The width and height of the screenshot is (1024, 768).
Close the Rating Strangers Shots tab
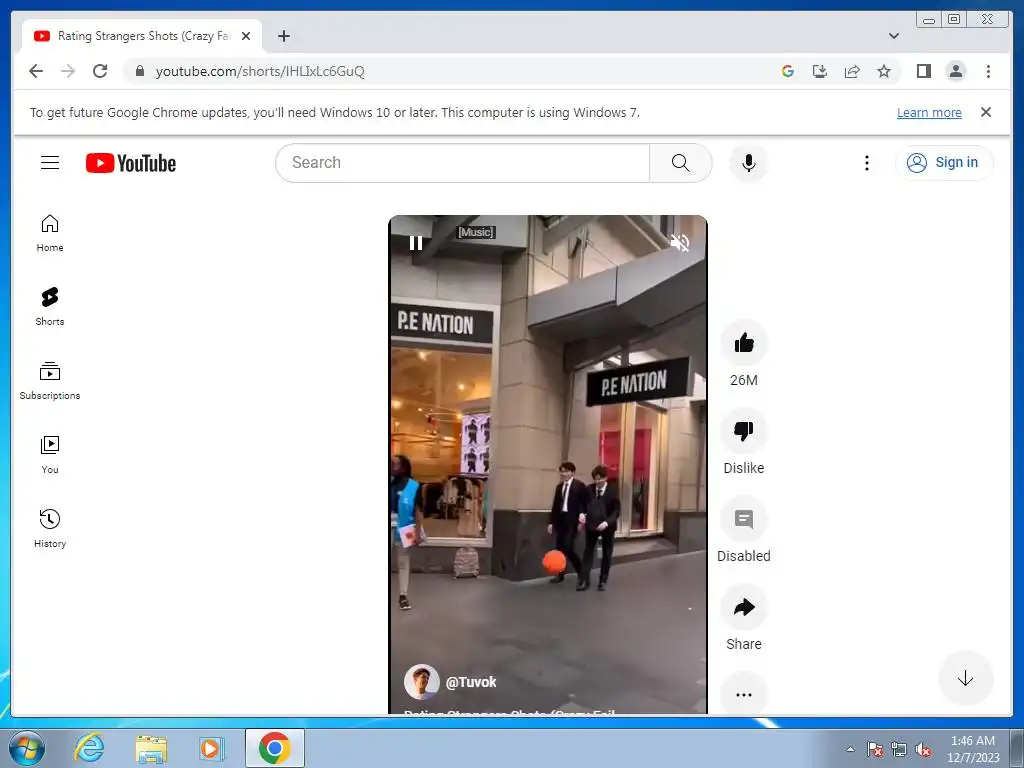coord(246,36)
